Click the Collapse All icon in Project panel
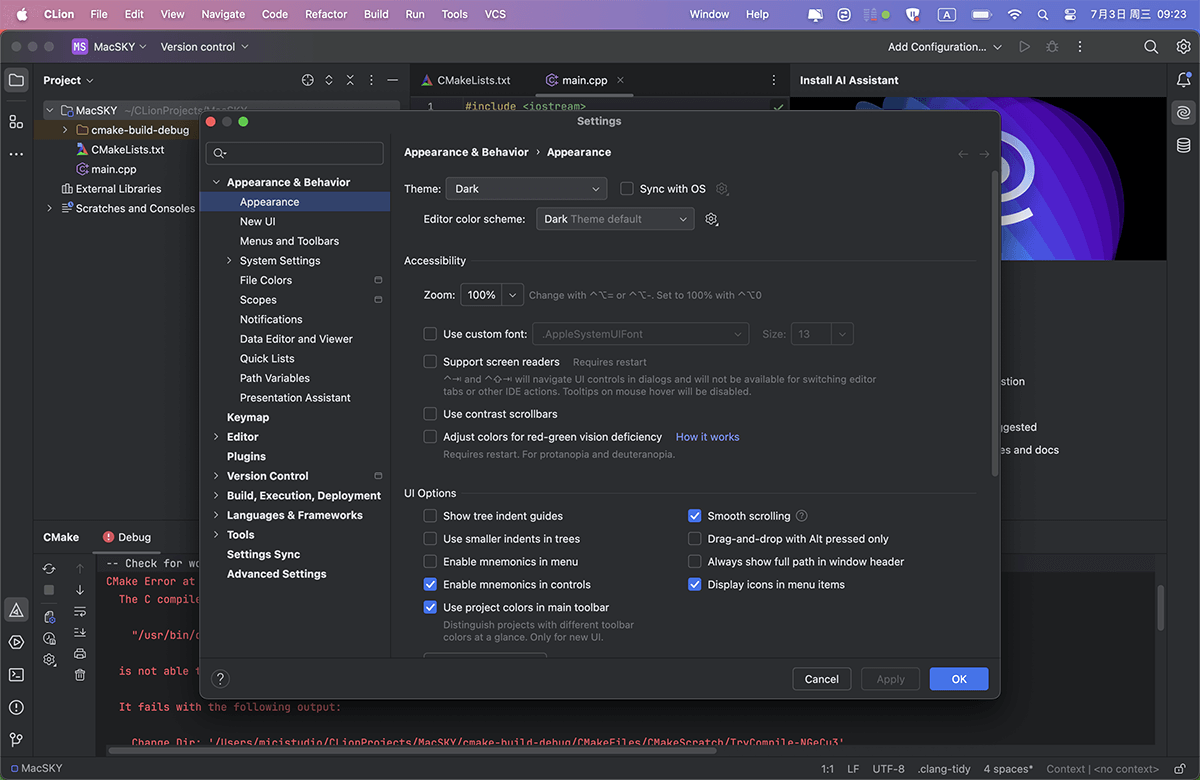 point(350,81)
